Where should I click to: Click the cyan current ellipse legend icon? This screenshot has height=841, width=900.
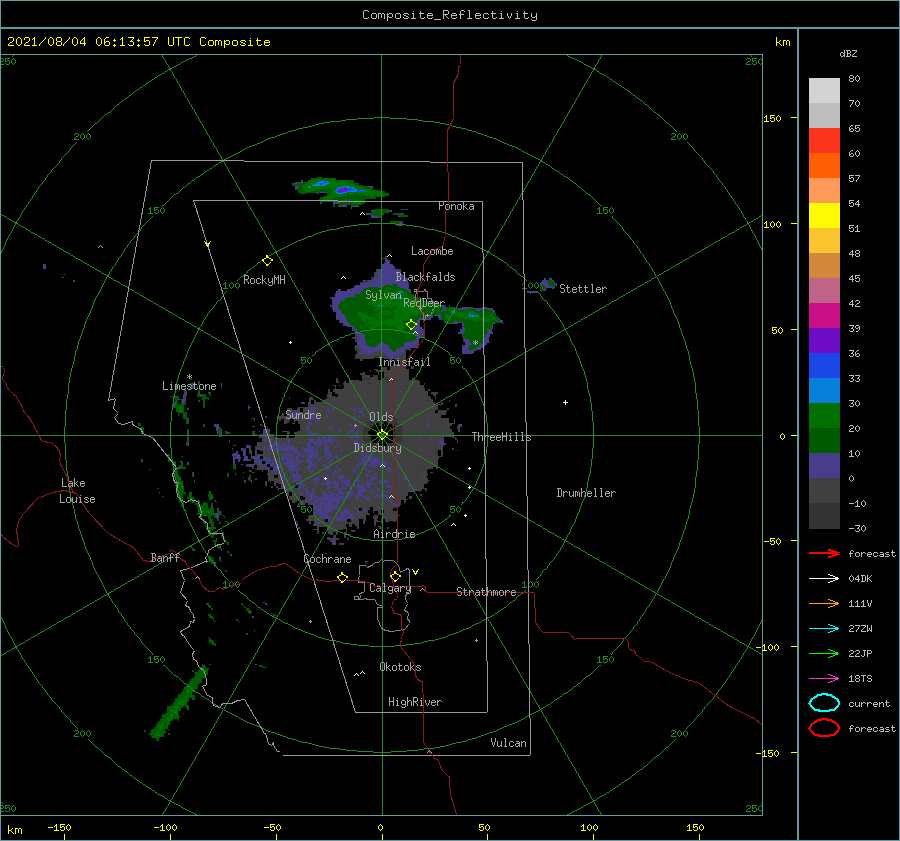[824, 703]
